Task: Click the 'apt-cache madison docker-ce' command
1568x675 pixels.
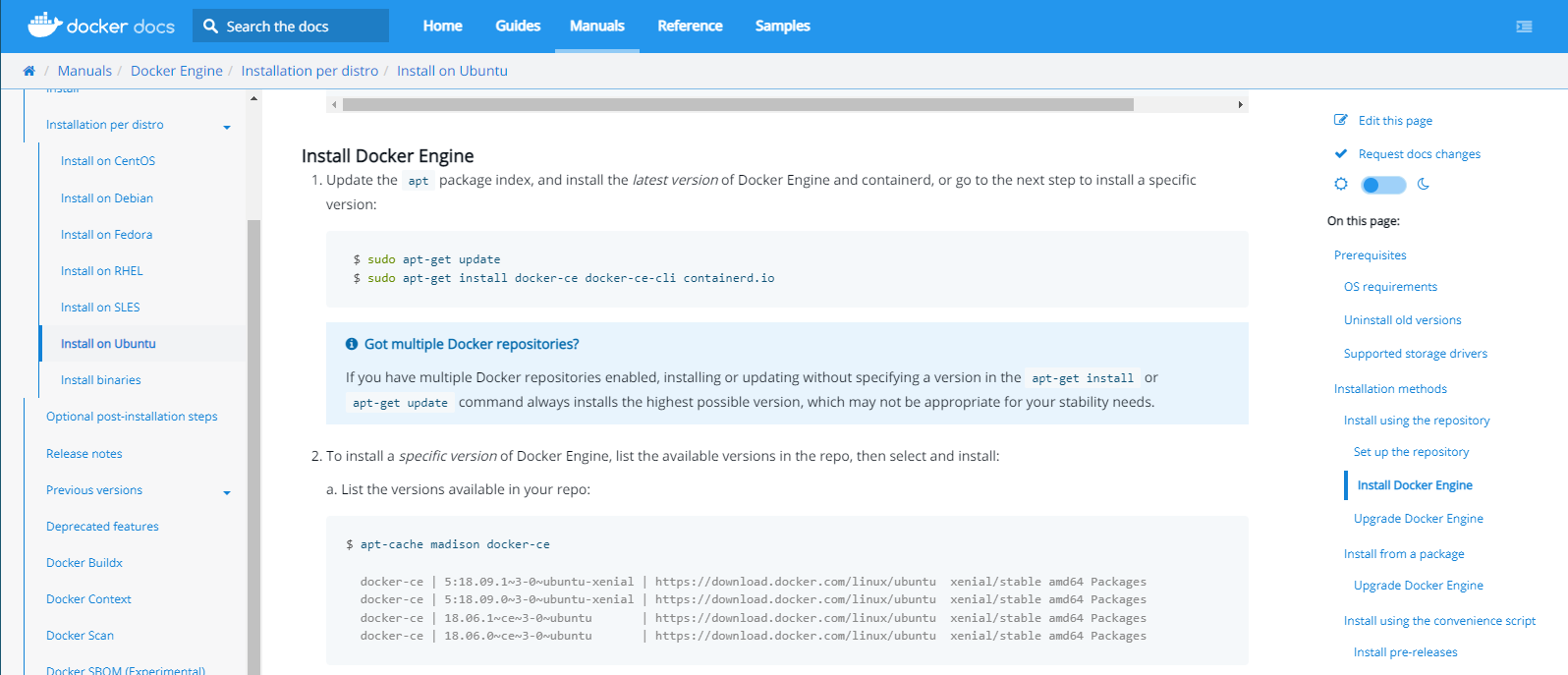Action: pos(455,544)
